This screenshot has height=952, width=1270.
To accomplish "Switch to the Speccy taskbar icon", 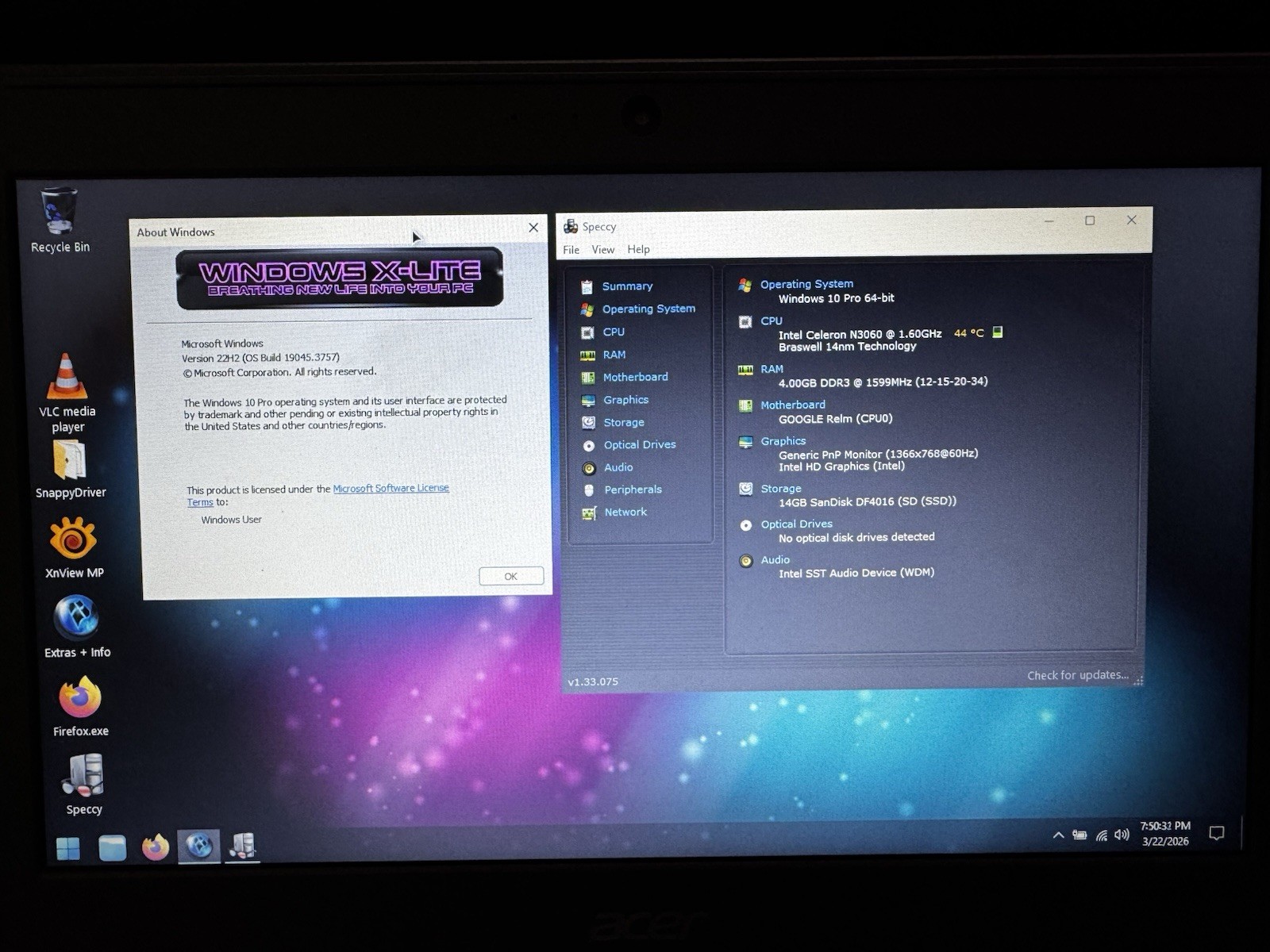I will pyautogui.click(x=242, y=846).
